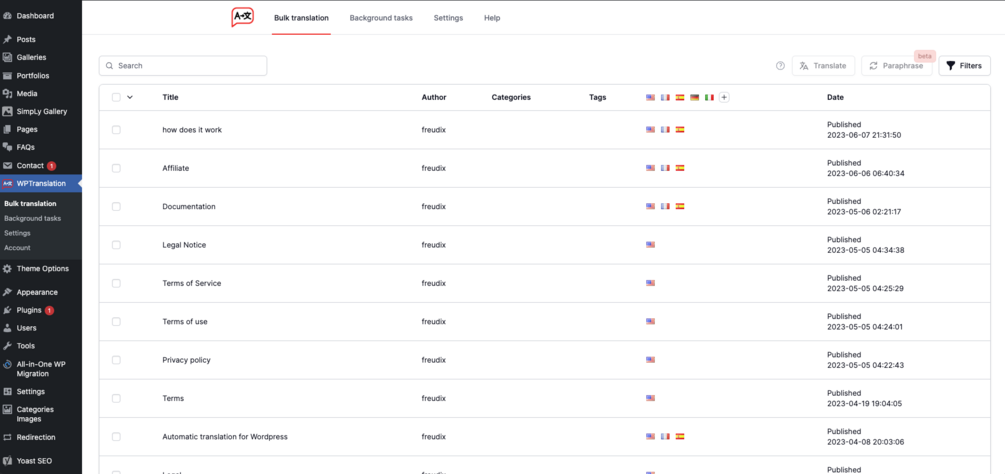Screen dimensions: 1005x474
Task: Open the Settings tab
Action: 448,18
